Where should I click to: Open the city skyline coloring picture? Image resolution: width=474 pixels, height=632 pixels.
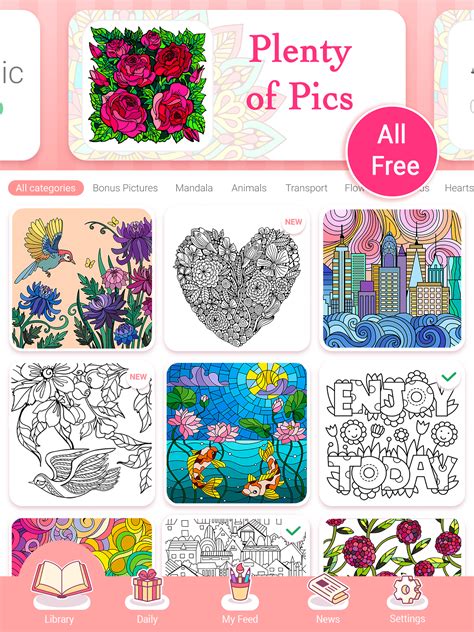[x=392, y=278]
